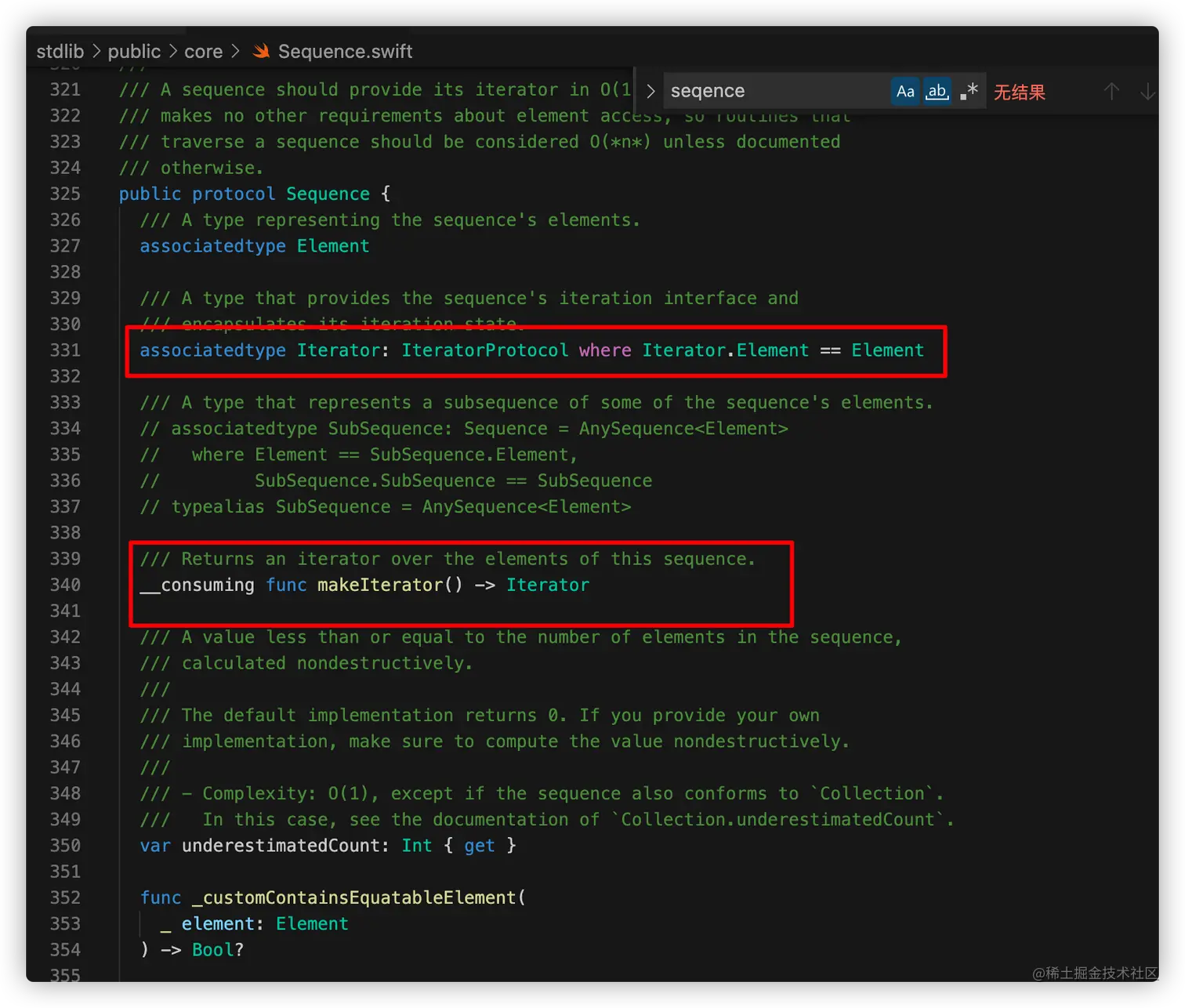The image size is (1185, 1008).
Task: Click "Sequence" in the public protocol declaration
Action: pos(328,194)
